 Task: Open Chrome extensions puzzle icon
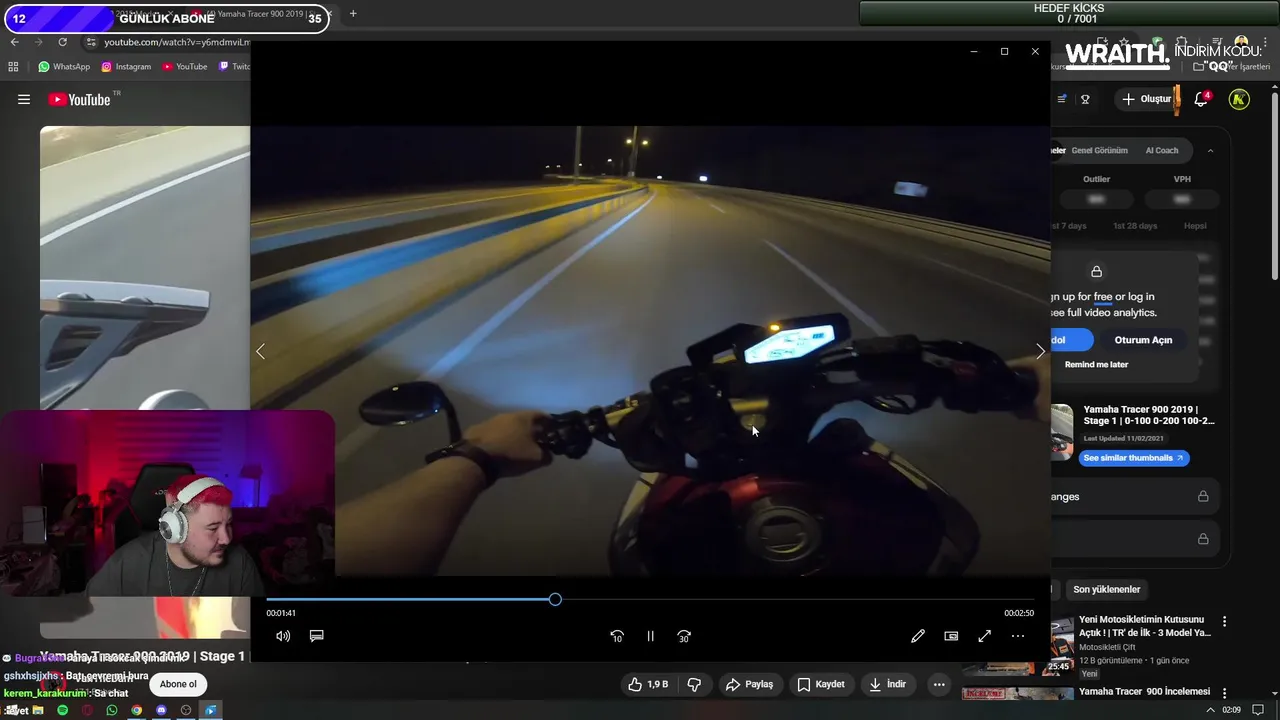1181,42
